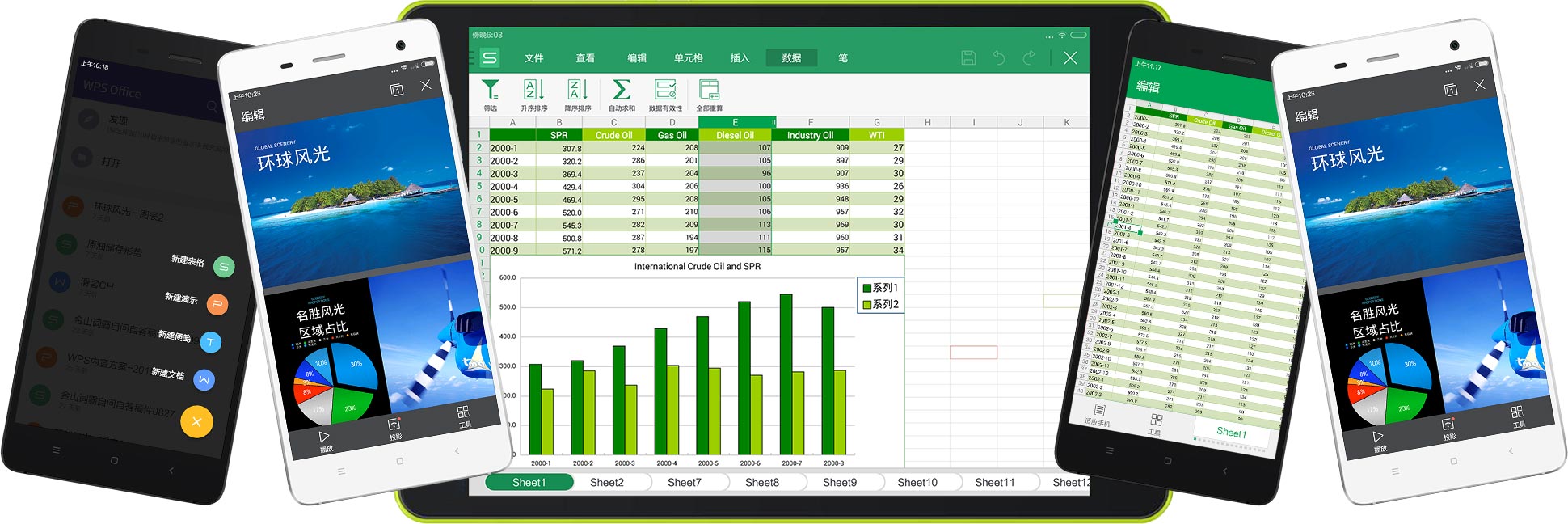The height and width of the screenshot is (524, 1568).
Task: Redo the action in tablet toolbar
Action: tap(1029, 57)
